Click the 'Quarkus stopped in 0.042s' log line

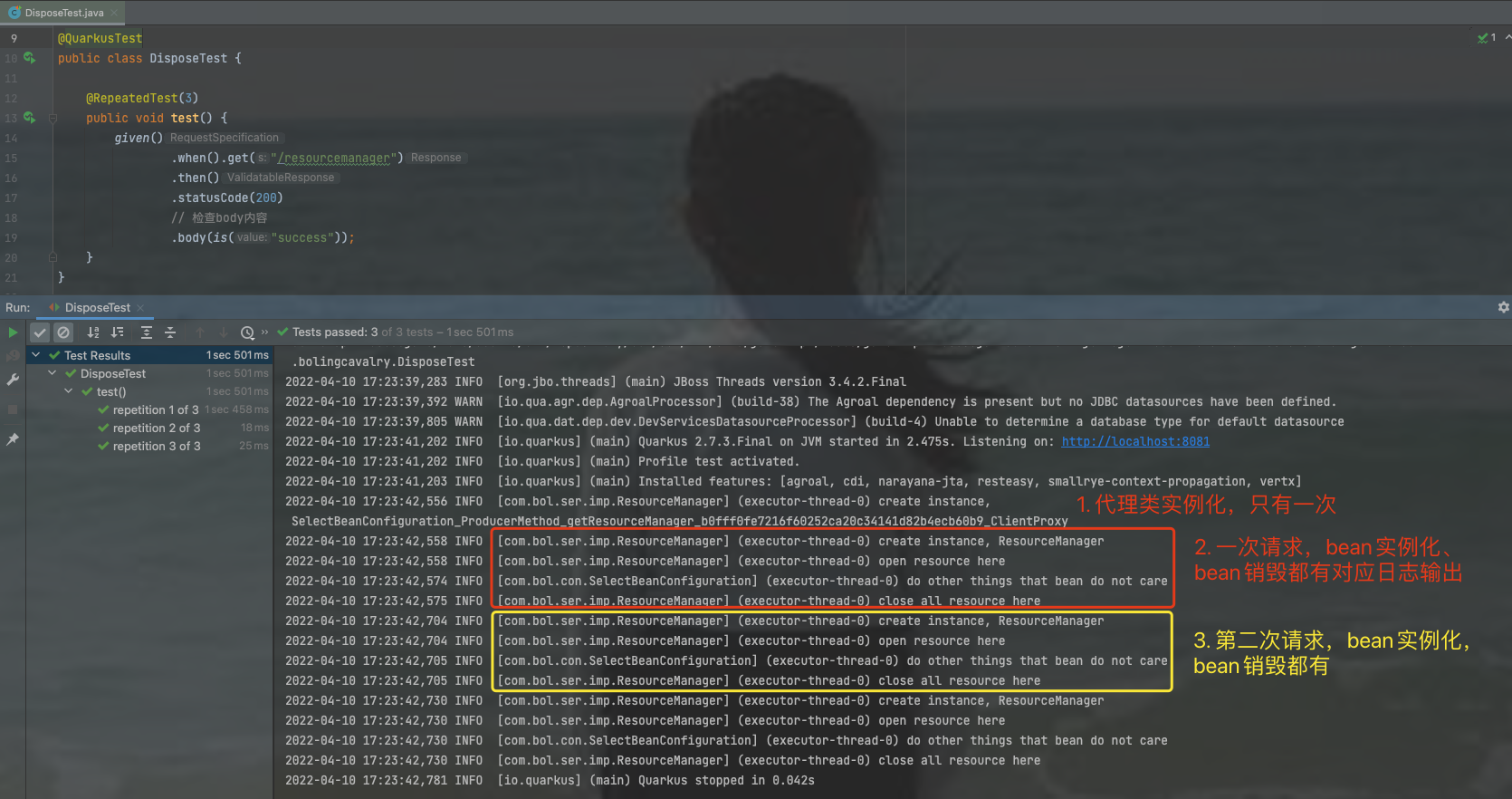[550, 780]
